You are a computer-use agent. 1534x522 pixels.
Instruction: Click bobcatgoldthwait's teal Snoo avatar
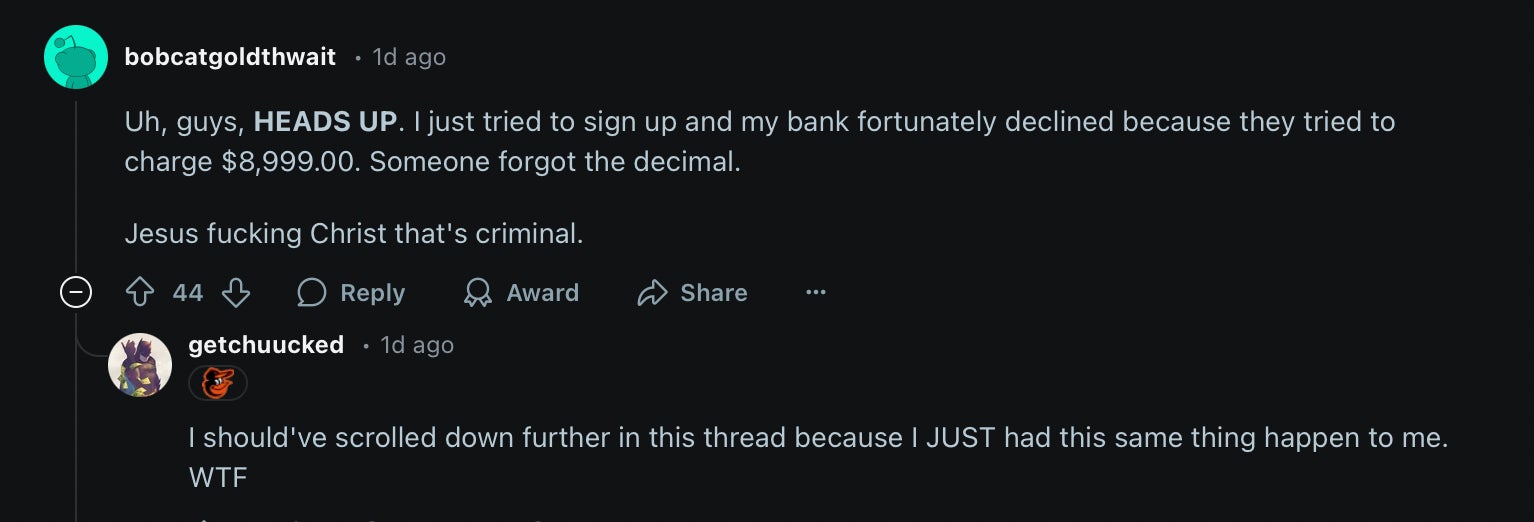(76, 57)
